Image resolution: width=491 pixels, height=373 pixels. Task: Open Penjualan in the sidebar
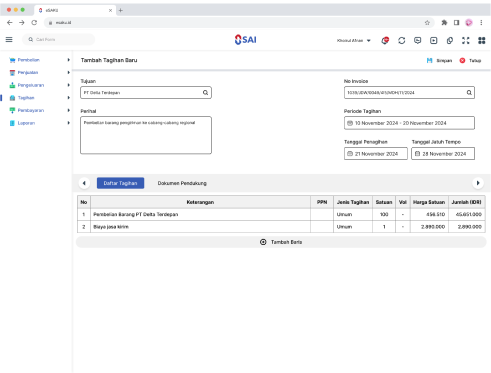click(28, 73)
